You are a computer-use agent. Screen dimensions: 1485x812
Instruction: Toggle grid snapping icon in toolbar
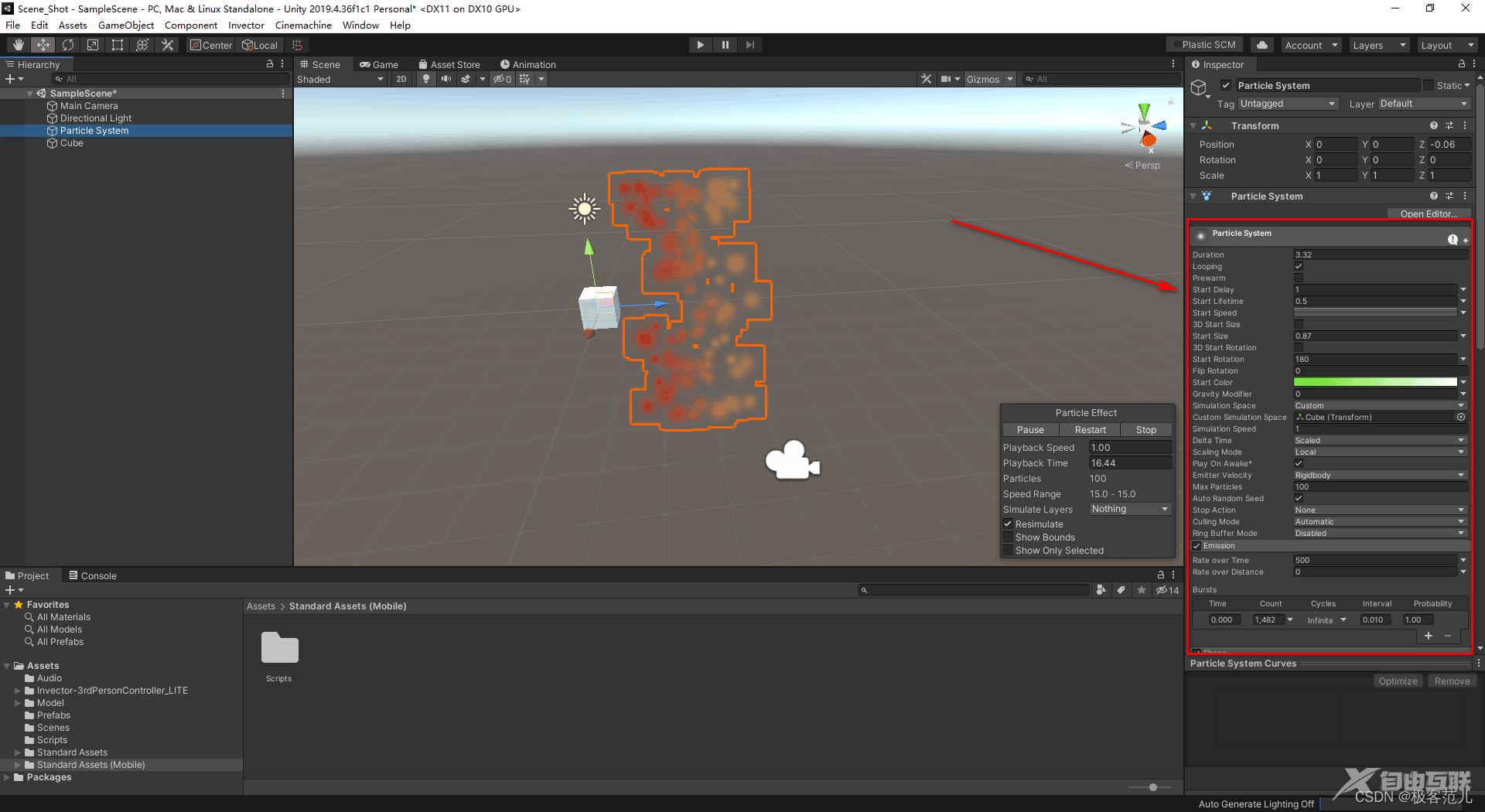(297, 45)
